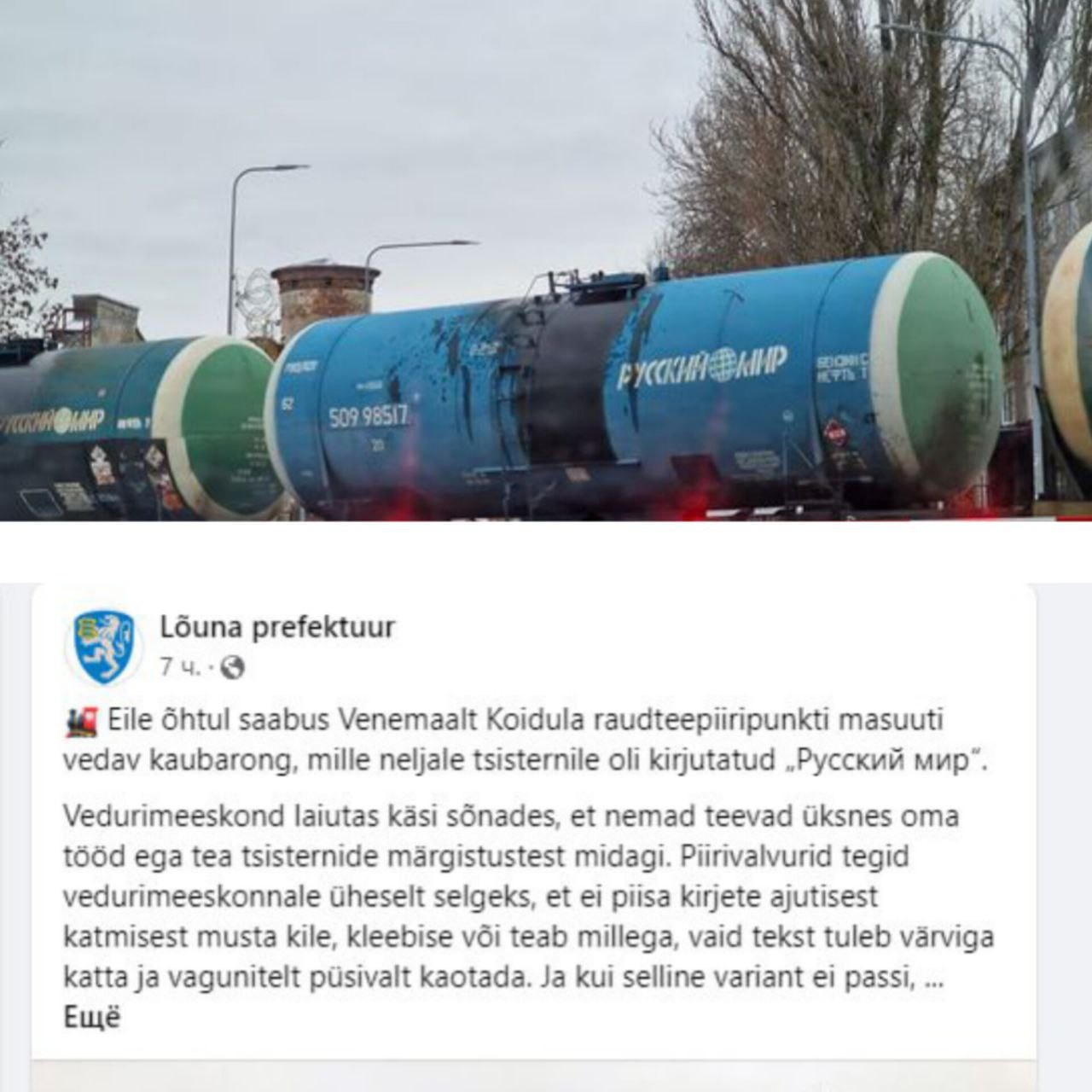Open the tank cars photo at the top
Viewport: 1092px width, 1092px height.
546,260
